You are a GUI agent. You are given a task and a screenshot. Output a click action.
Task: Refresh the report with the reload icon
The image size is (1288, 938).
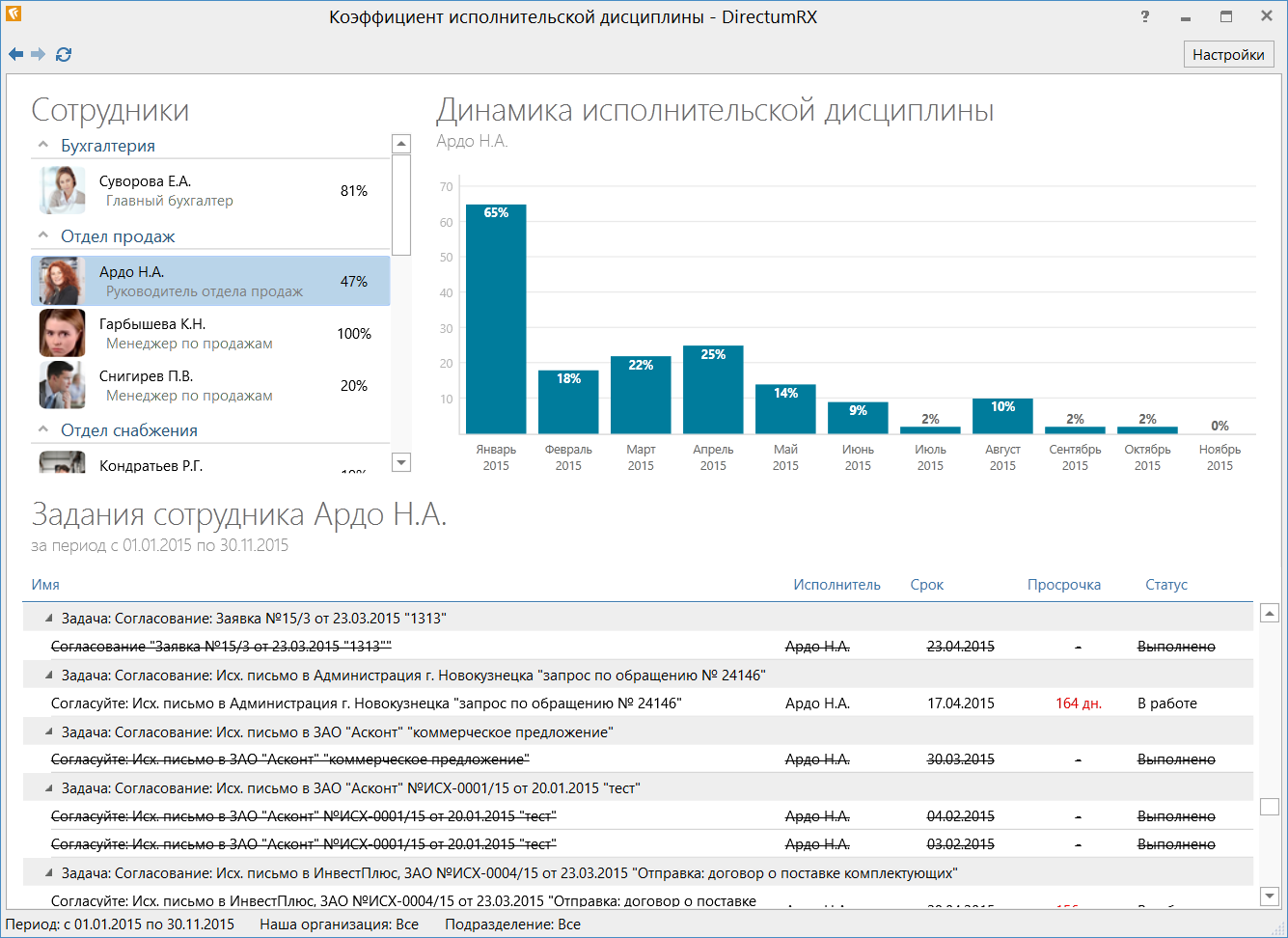click(64, 54)
